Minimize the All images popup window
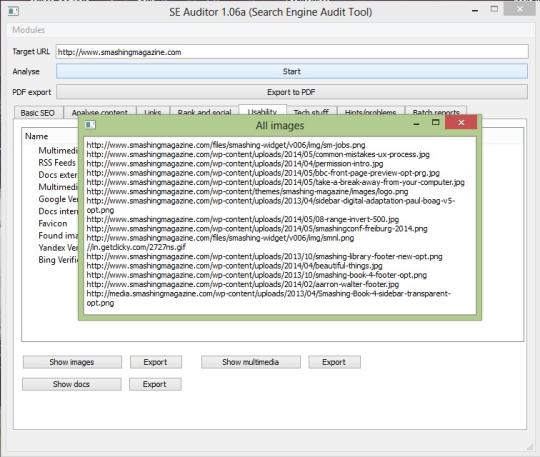The width and height of the screenshot is (540, 457). pos(416,123)
